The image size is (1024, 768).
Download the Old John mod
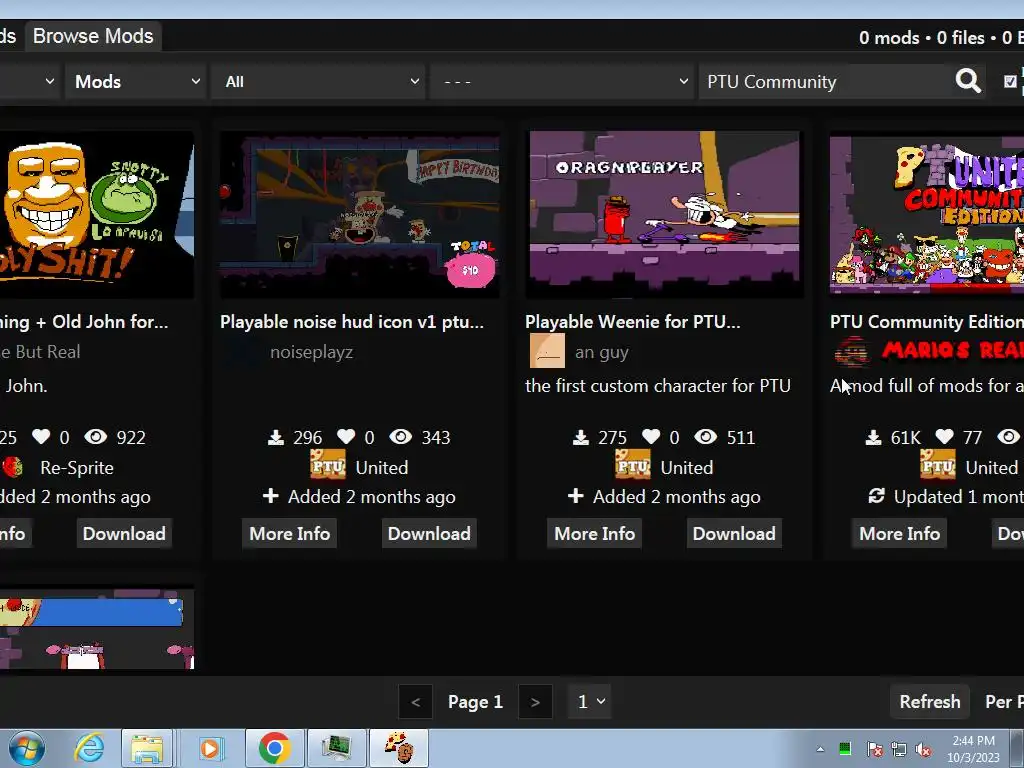pyautogui.click(x=124, y=534)
